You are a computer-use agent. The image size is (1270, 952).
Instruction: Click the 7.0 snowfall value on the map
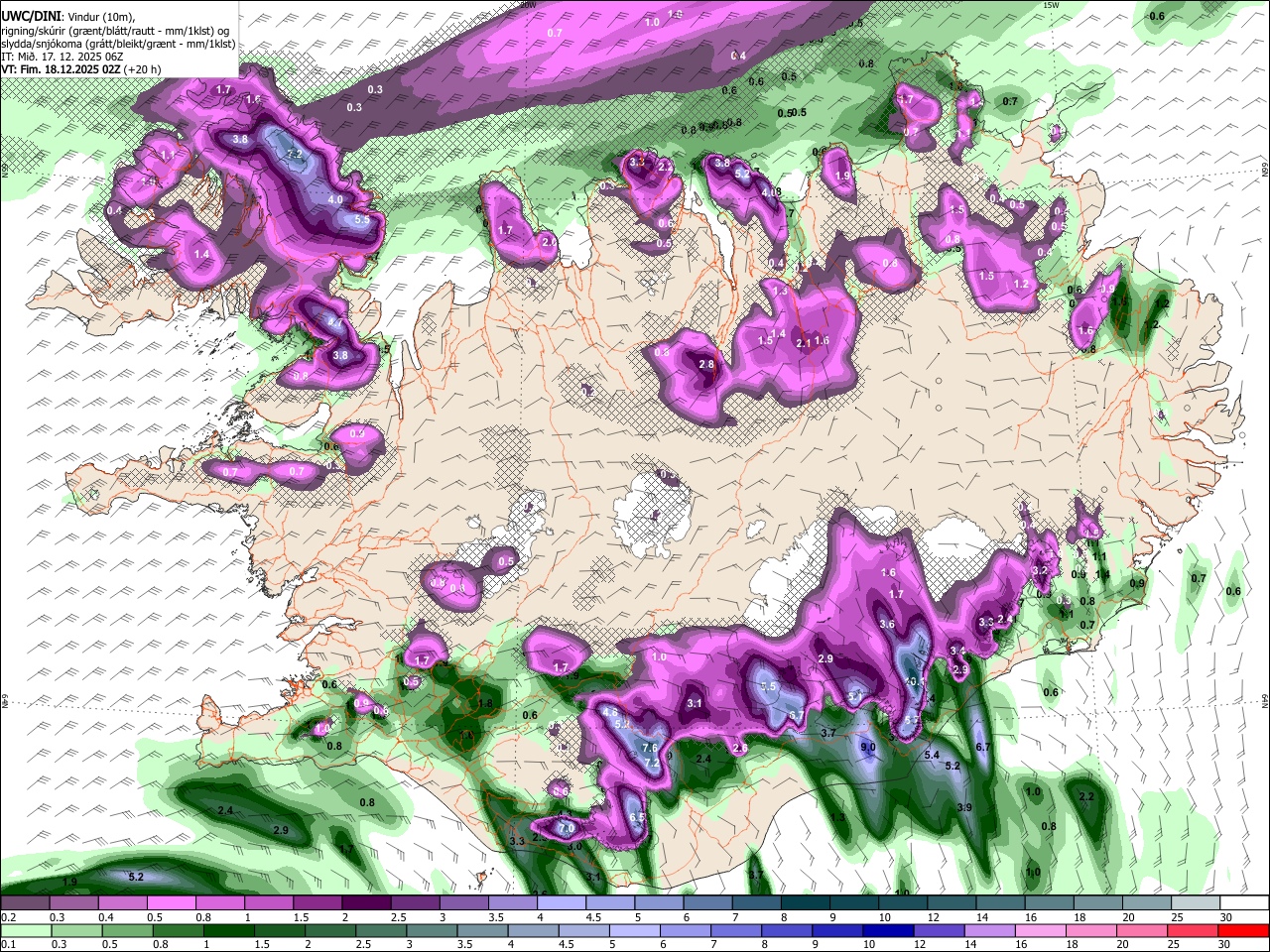click(x=567, y=827)
